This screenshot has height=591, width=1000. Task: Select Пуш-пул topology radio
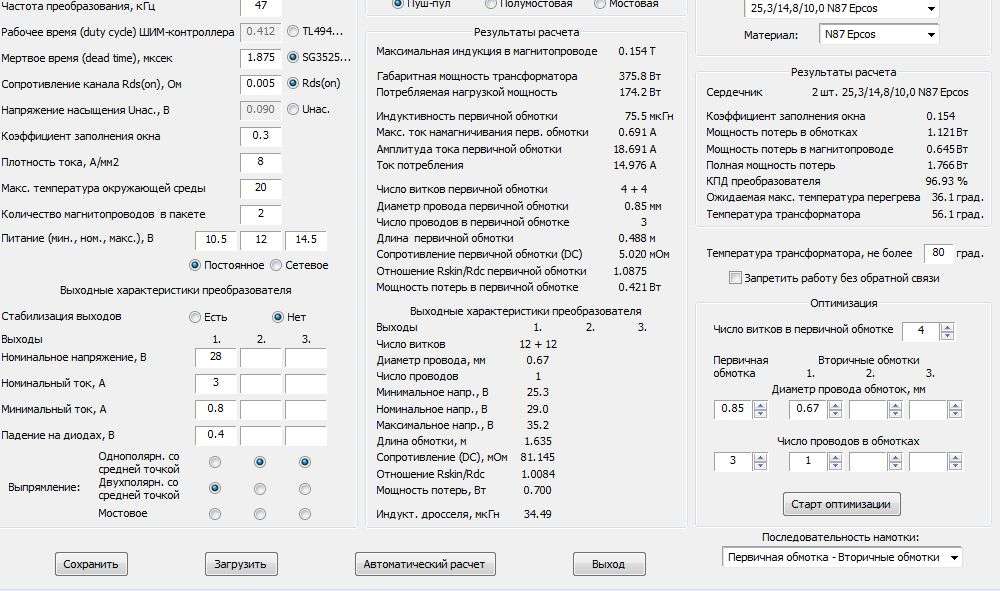[398, 4]
